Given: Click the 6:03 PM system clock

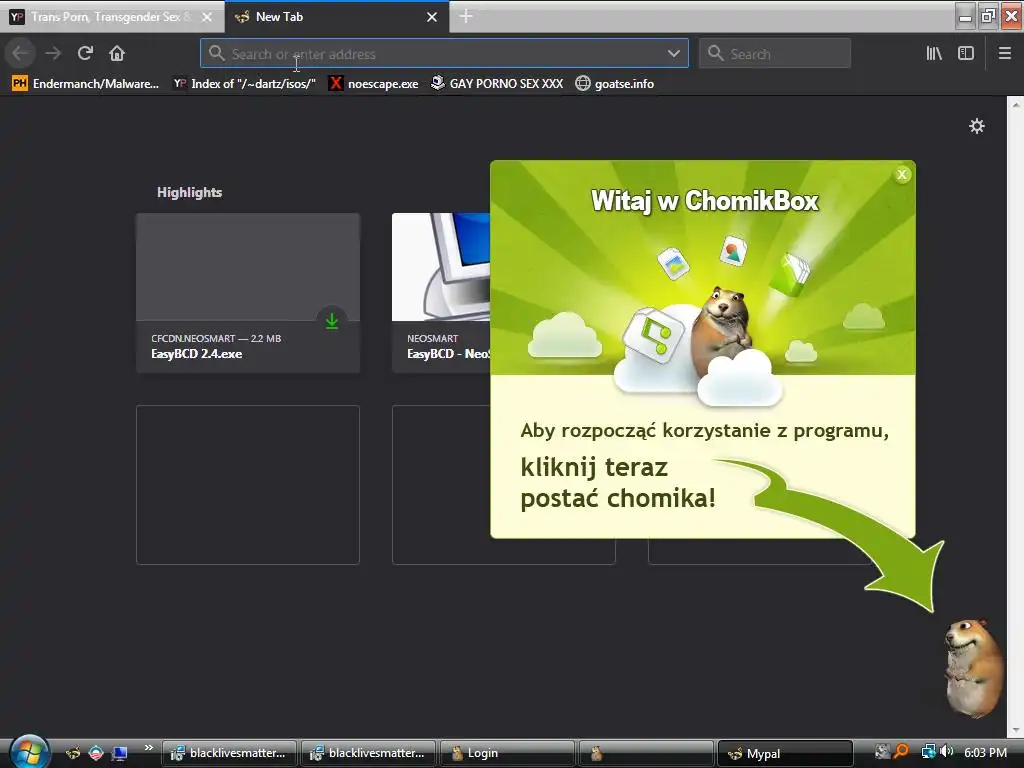Looking at the screenshot, I should click(x=985, y=753).
